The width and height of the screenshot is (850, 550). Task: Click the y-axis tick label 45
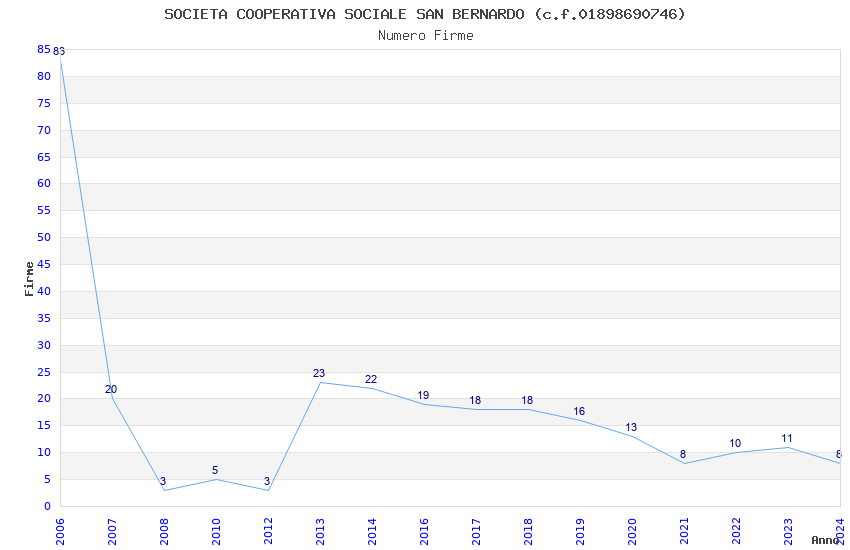tap(44, 264)
